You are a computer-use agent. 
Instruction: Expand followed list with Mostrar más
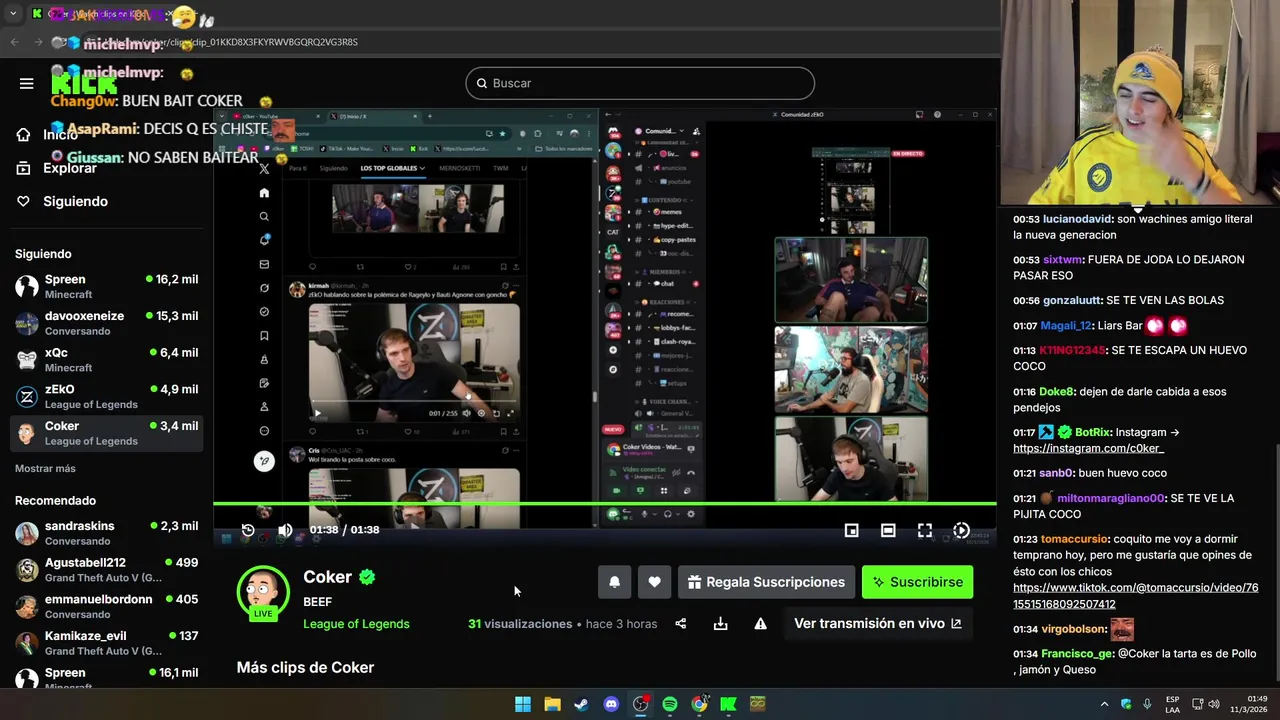45,468
